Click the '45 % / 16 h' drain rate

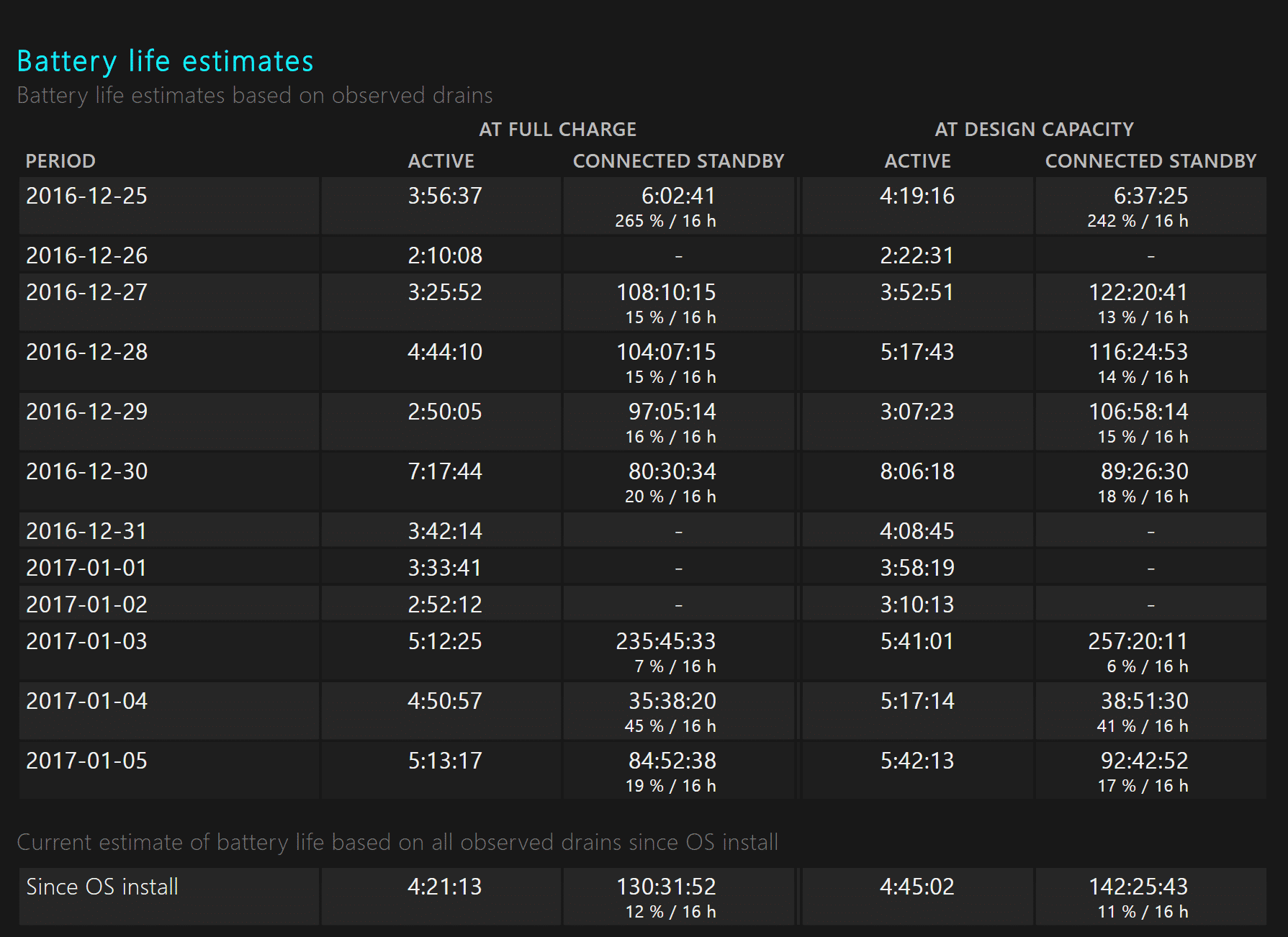point(670,726)
